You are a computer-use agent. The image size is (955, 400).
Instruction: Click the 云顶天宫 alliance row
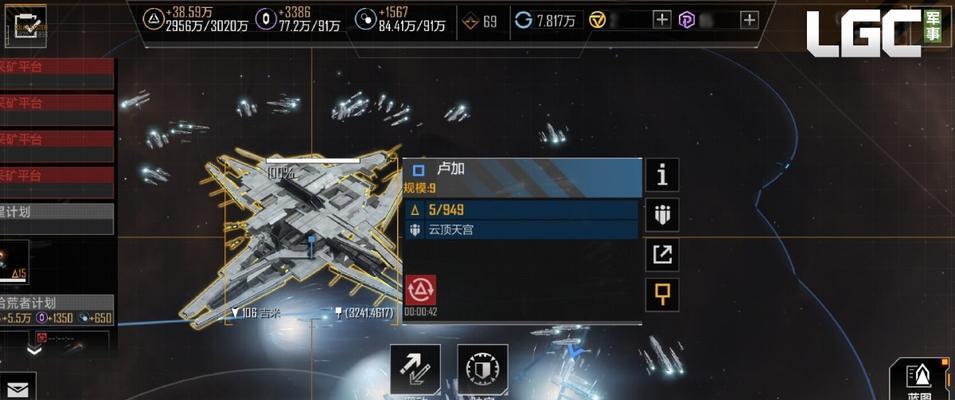pyautogui.click(x=522, y=230)
